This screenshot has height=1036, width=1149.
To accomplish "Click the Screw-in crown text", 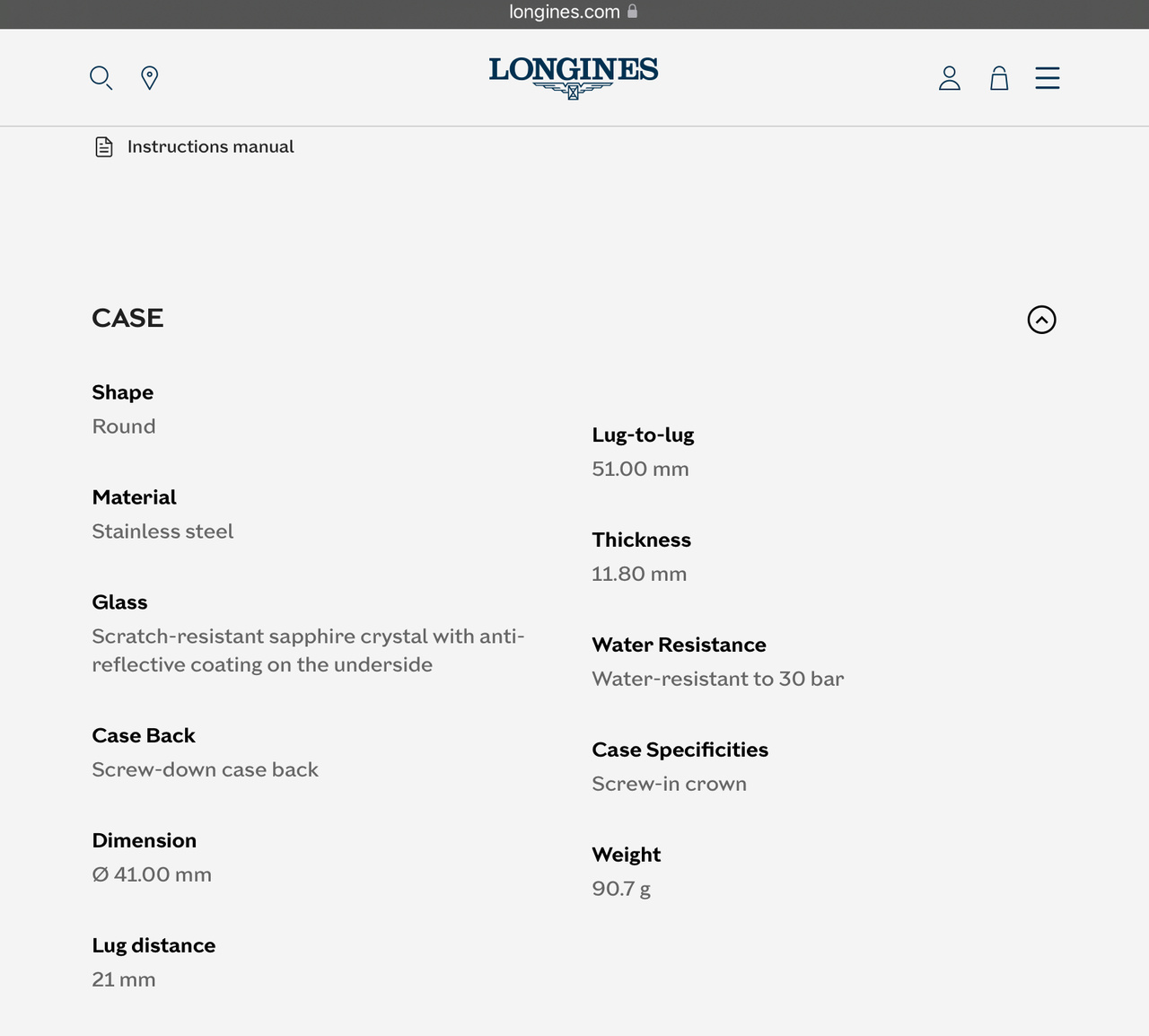I will pyautogui.click(x=669, y=784).
